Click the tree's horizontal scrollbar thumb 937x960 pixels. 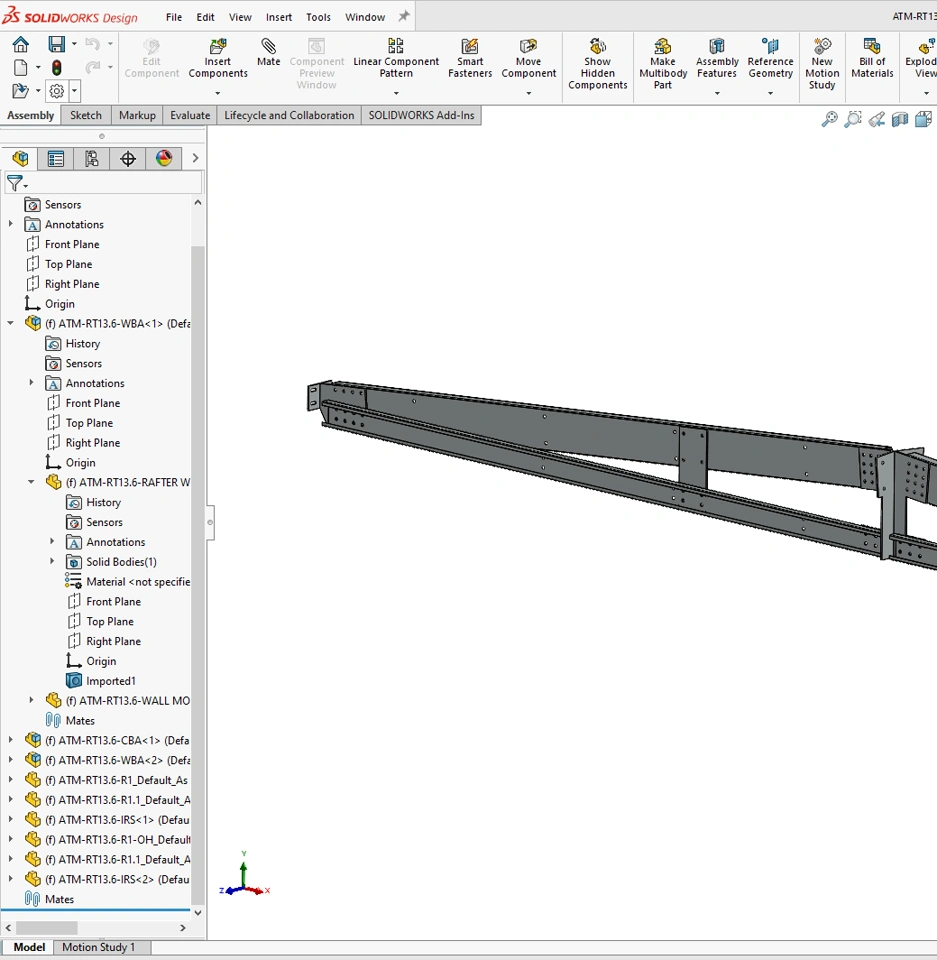click(47, 928)
